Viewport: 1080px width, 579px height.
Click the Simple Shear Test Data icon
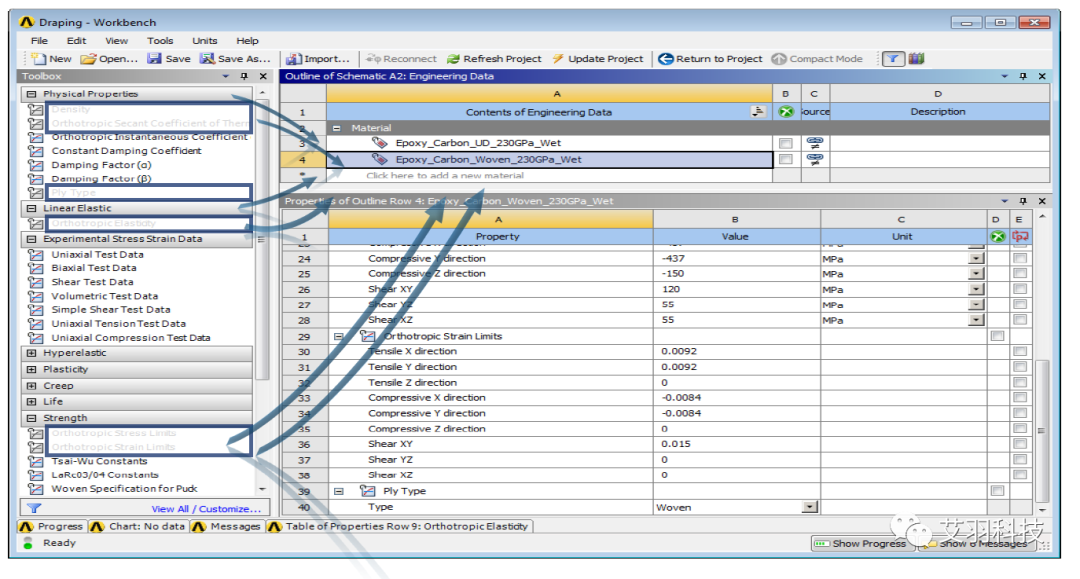click(x=35, y=310)
